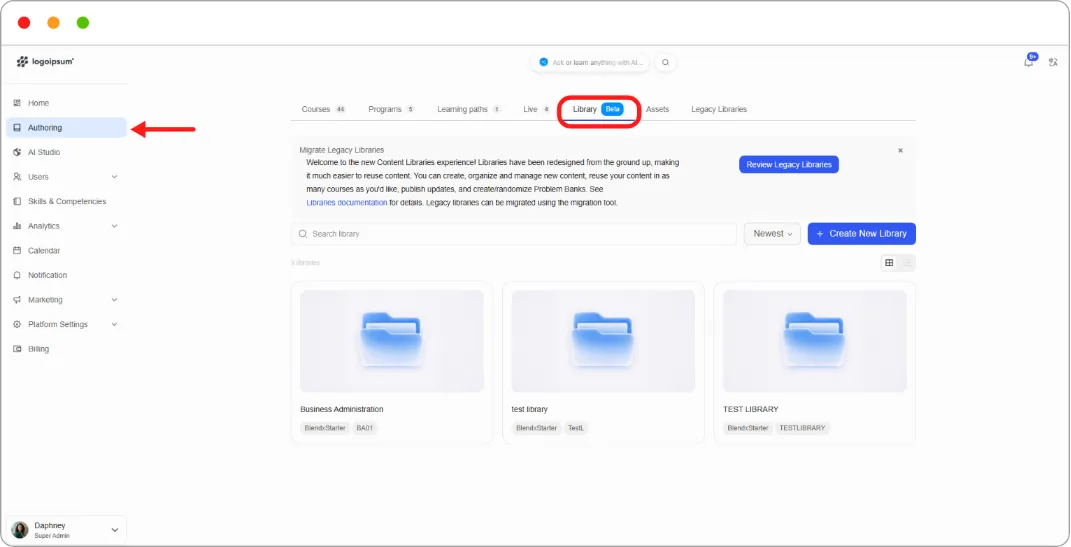Click the TESTLIBRARY tag
The width and height of the screenshot is (1071, 547).
pyautogui.click(x=802, y=428)
